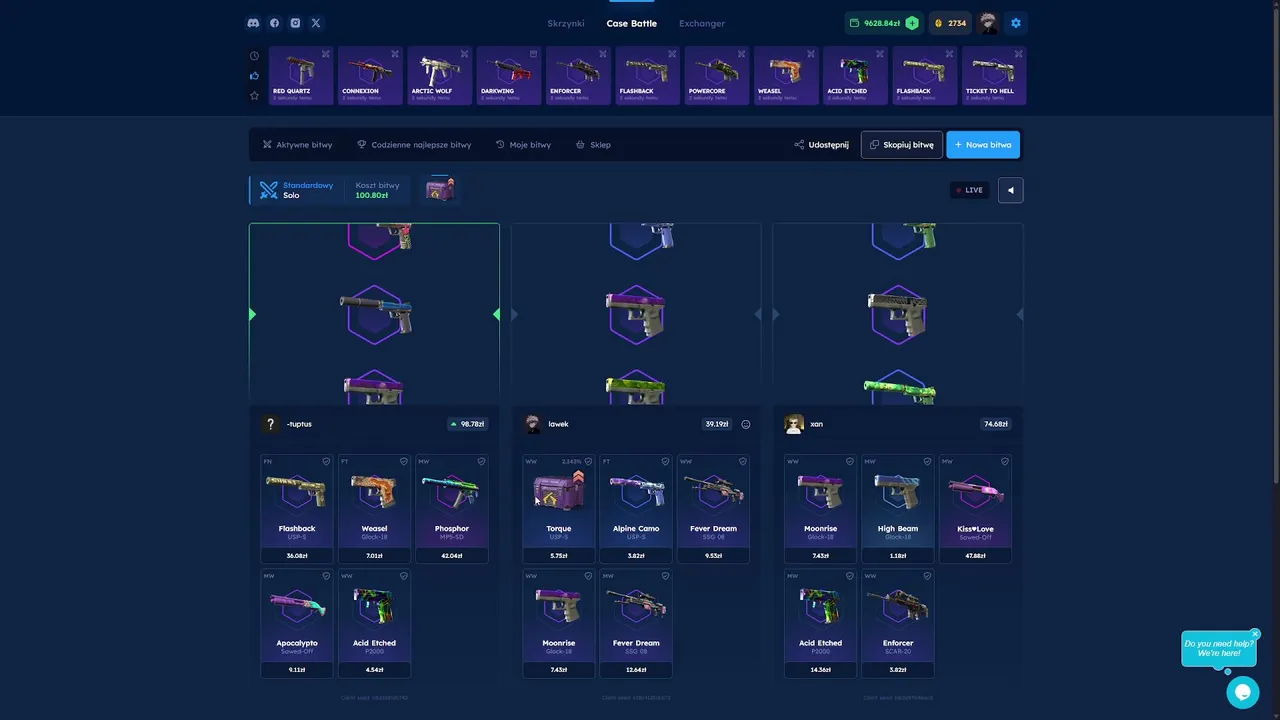Click the shield icon on Torque item

click(x=588, y=461)
